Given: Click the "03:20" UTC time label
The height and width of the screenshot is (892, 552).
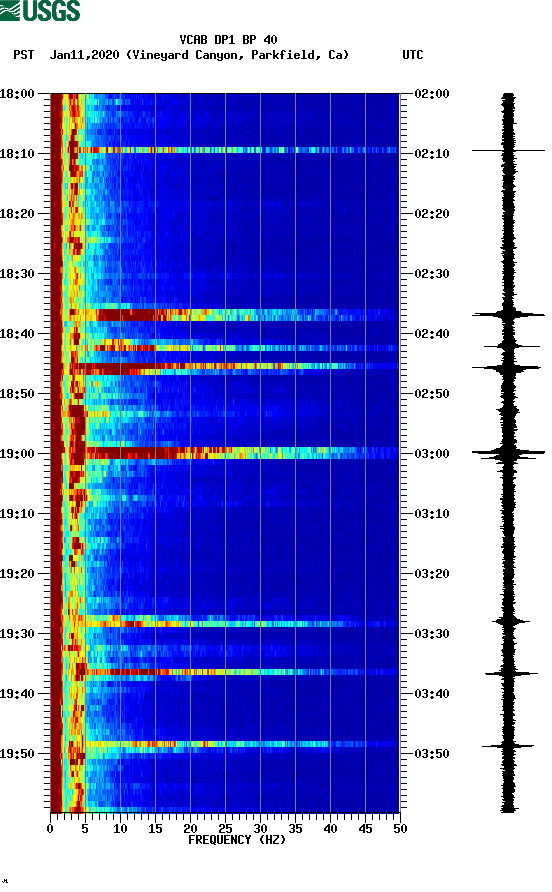Looking at the screenshot, I should [x=432, y=574].
